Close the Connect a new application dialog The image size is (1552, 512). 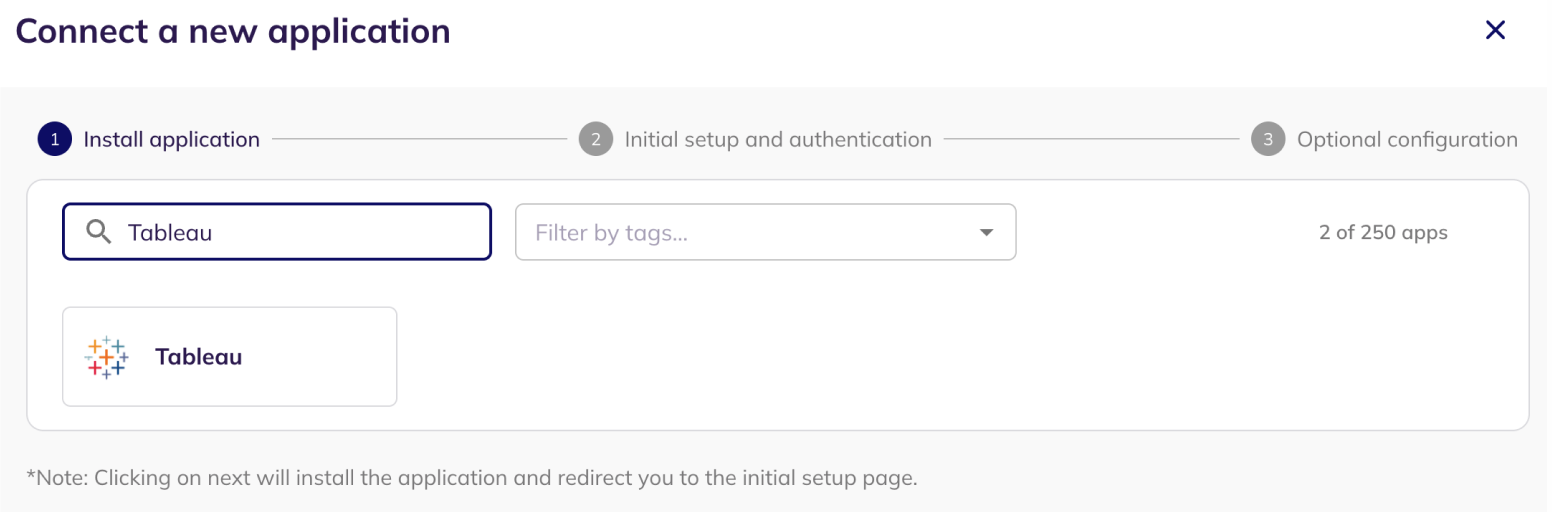tap(1495, 30)
